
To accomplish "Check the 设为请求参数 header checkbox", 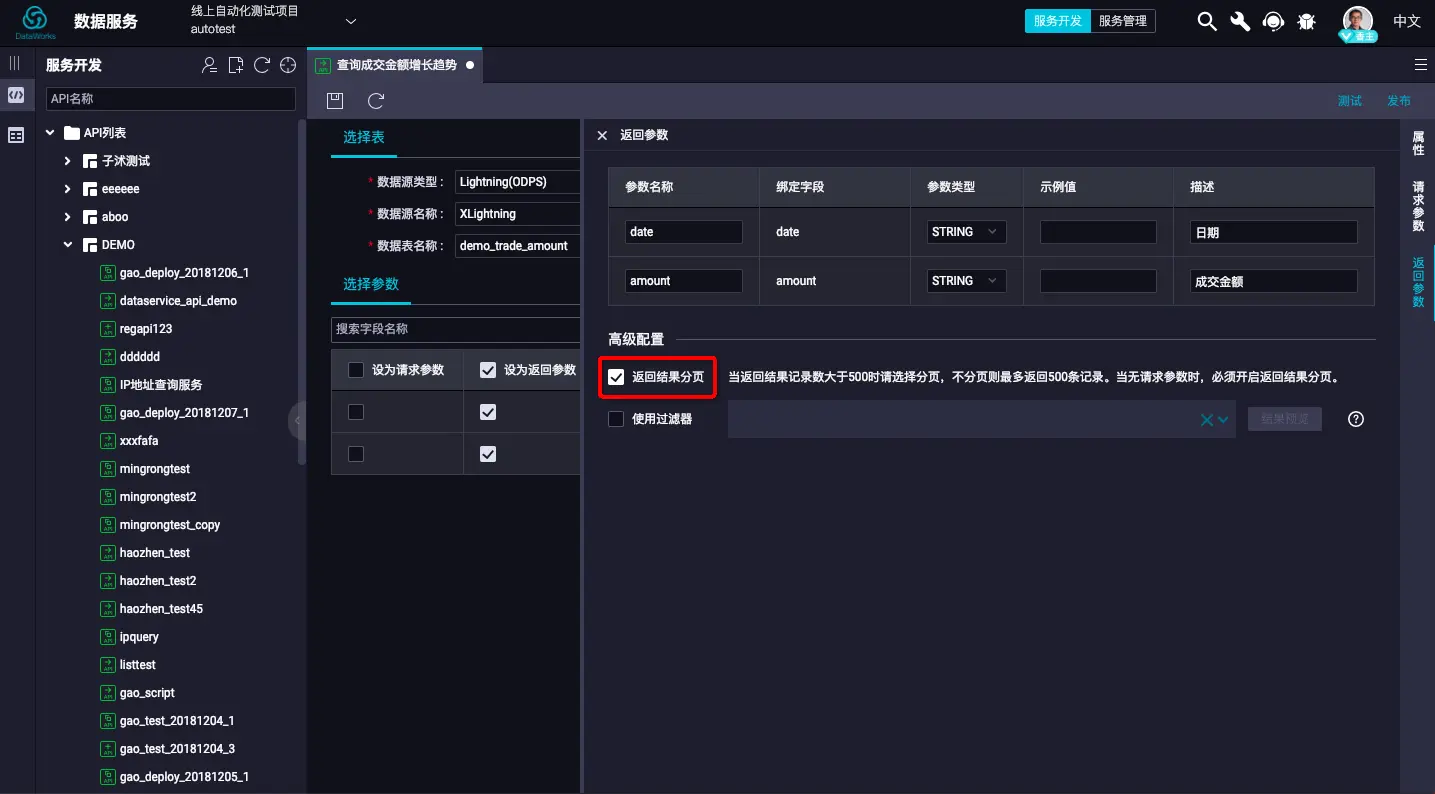I will tap(356, 370).
